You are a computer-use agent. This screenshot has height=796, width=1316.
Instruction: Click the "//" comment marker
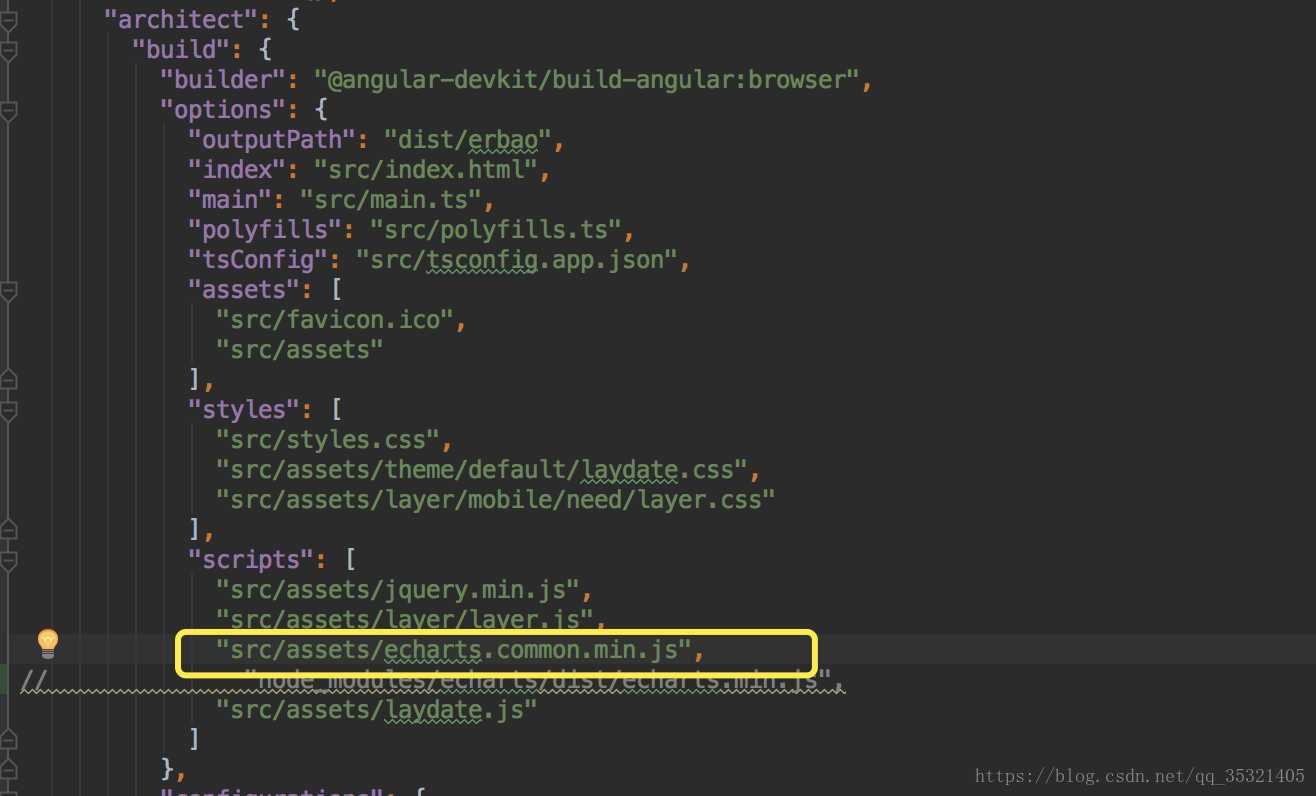pos(34,681)
